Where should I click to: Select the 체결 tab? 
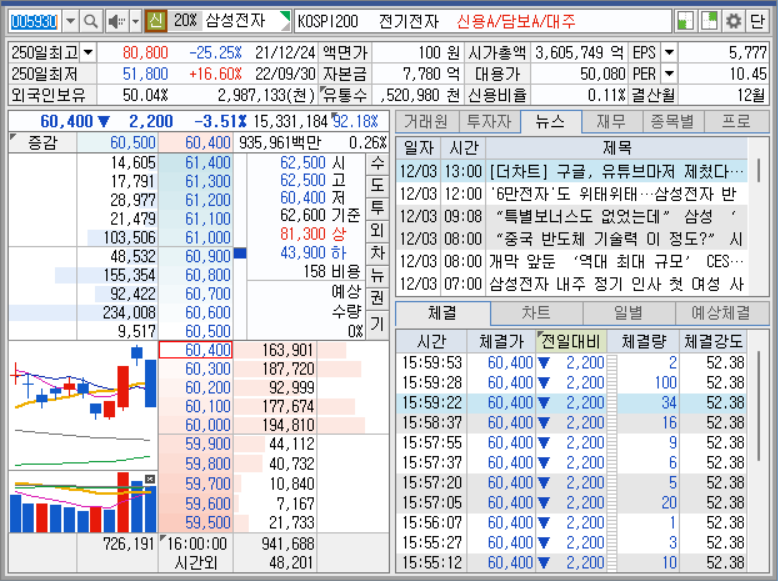[x=442, y=313]
